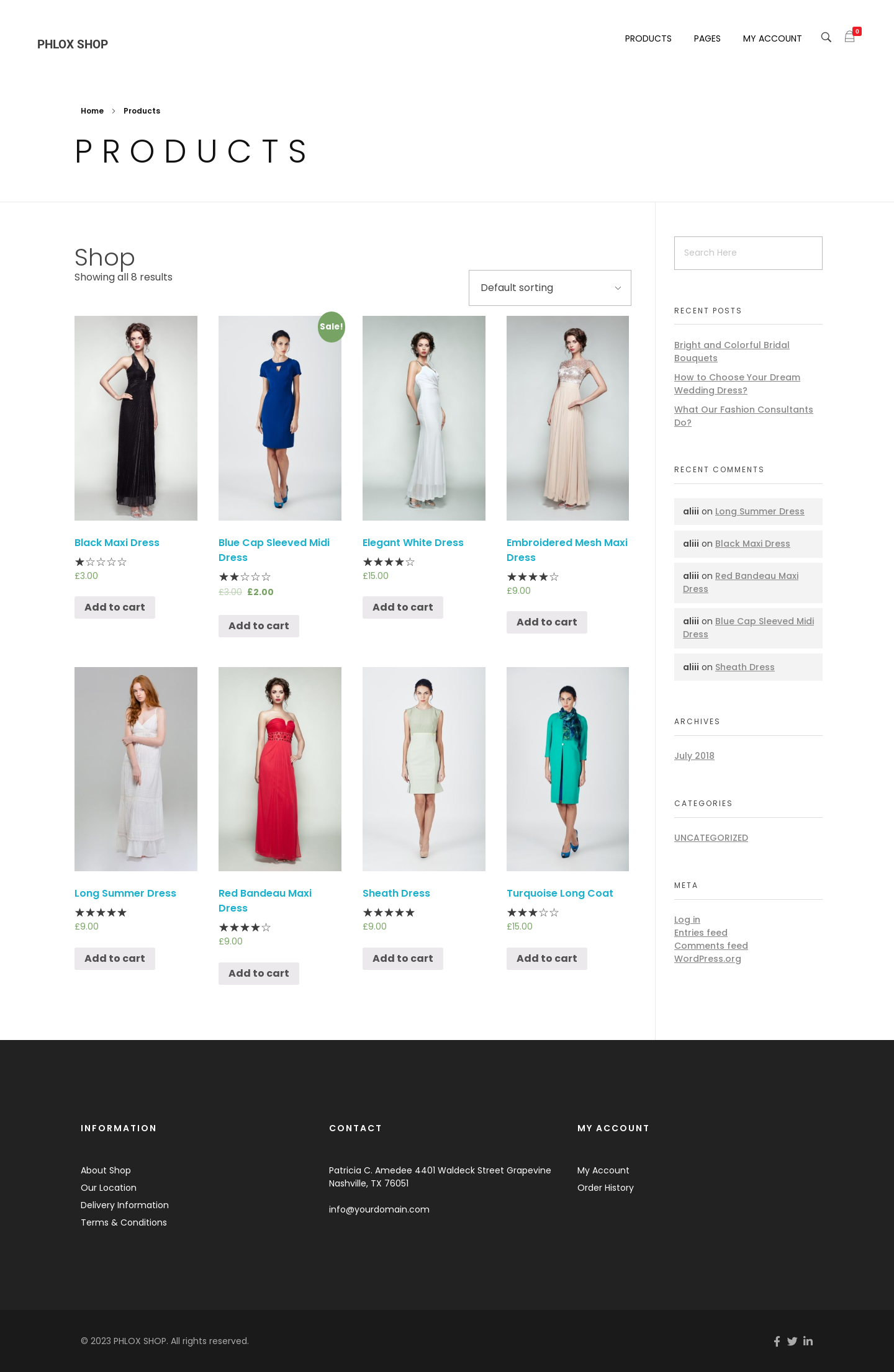Open the shopping cart bag icon
This screenshot has height=1372, width=894.
coord(849,37)
